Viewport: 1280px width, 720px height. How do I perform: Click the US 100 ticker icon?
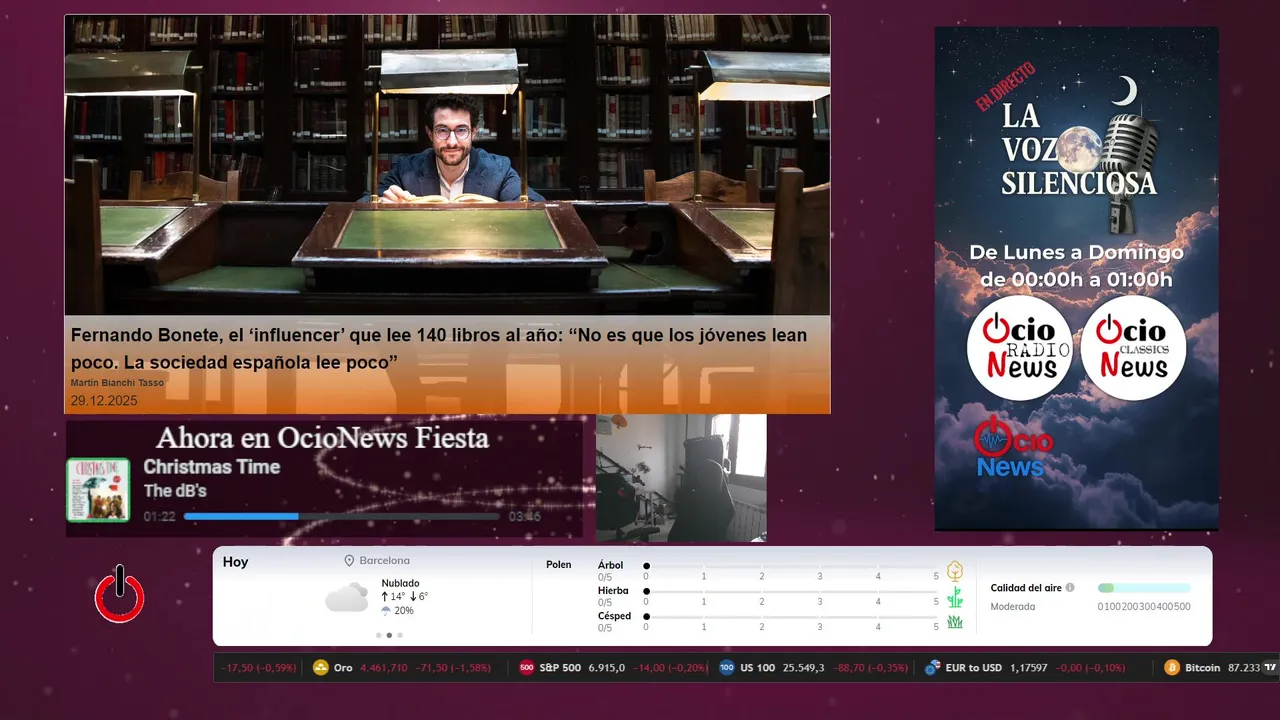[x=727, y=667]
